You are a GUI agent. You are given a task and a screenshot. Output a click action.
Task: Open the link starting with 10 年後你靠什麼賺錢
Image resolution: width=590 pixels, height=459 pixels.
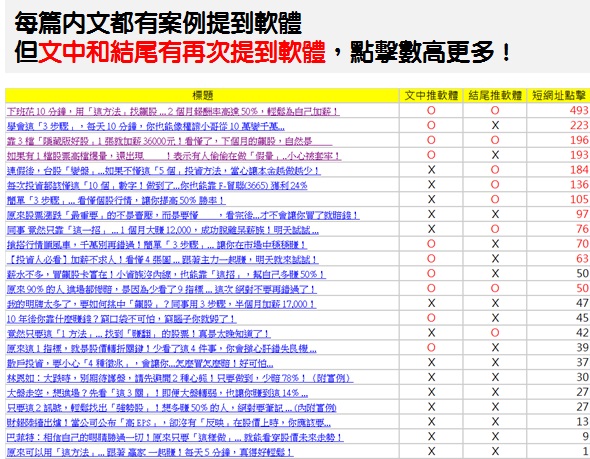click(122, 319)
